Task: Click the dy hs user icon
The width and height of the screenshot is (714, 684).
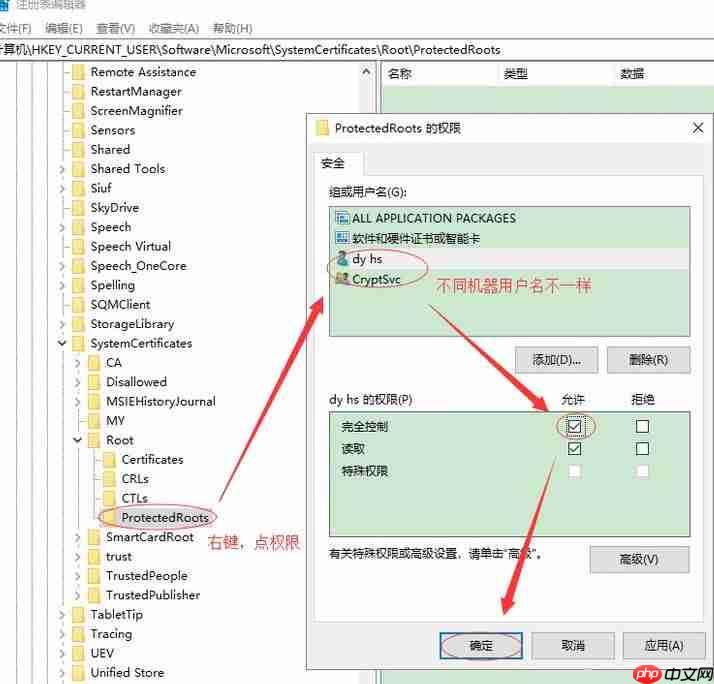Action: click(x=342, y=259)
